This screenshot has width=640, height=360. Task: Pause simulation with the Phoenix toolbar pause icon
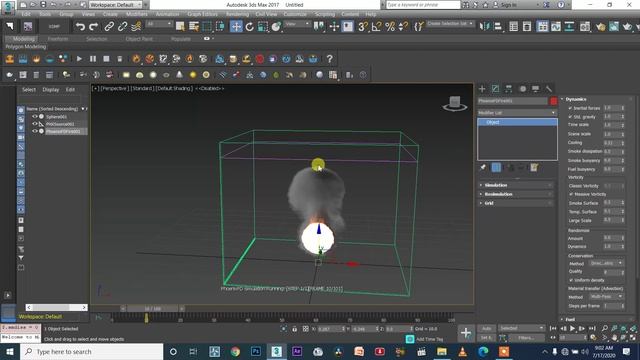pyautogui.click(x=93, y=59)
